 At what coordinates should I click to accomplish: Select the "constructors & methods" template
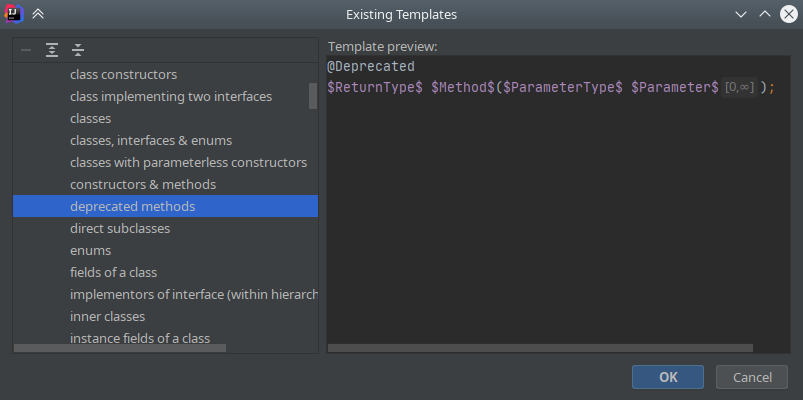click(x=142, y=184)
